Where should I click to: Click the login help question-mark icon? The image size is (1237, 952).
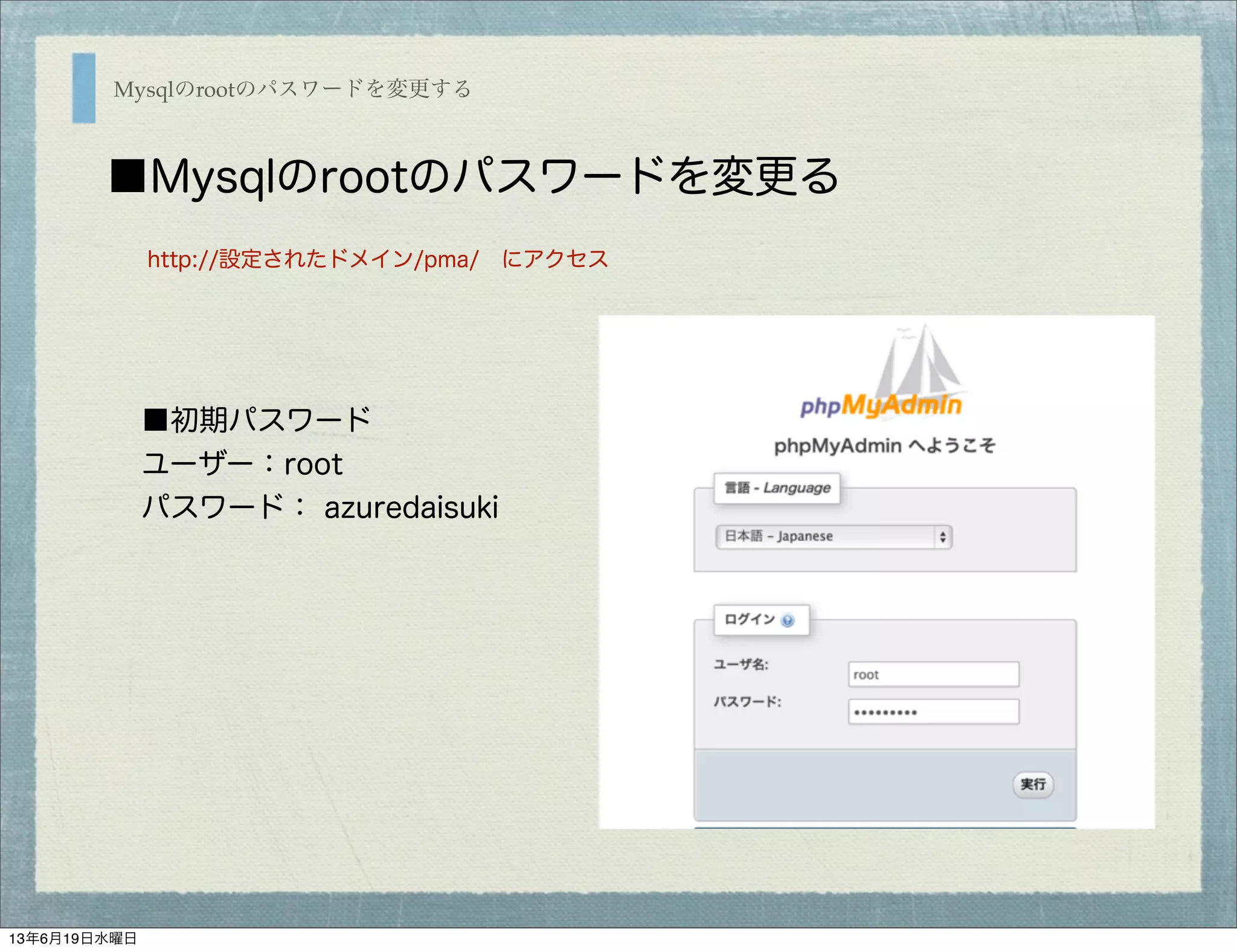pos(788,620)
